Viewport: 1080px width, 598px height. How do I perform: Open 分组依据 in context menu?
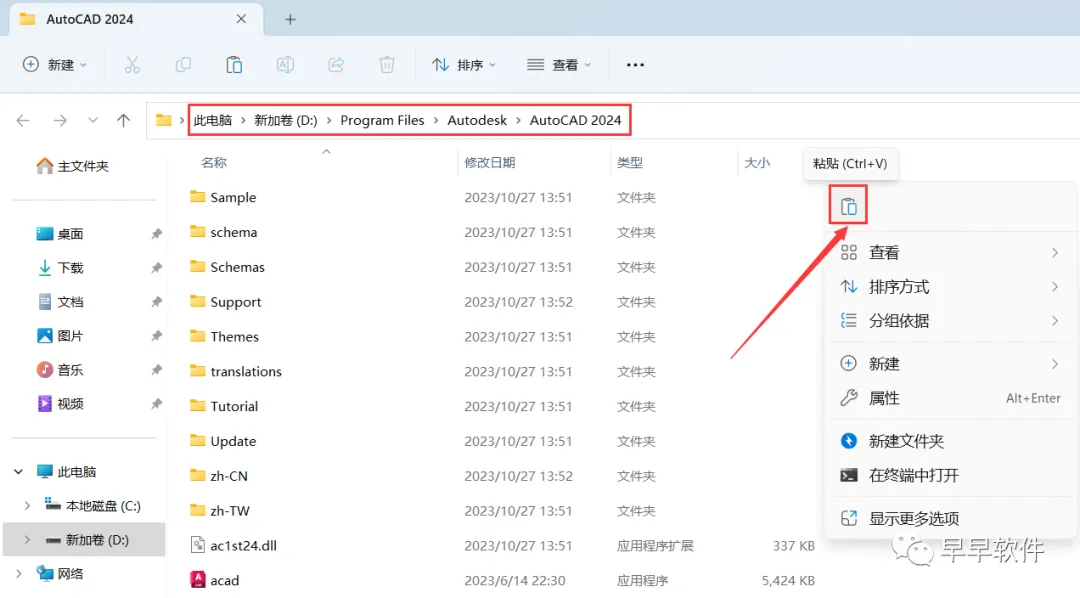click(x=951, y=320)
